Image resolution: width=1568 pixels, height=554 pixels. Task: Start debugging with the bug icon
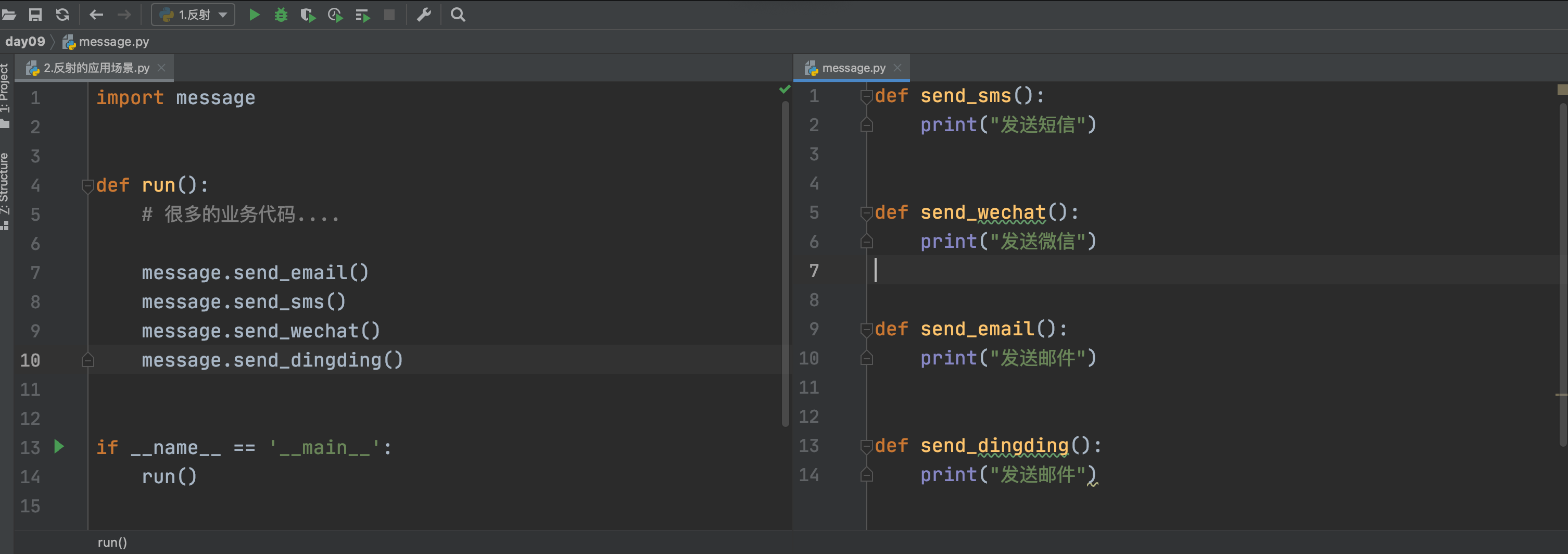(281, 15)
